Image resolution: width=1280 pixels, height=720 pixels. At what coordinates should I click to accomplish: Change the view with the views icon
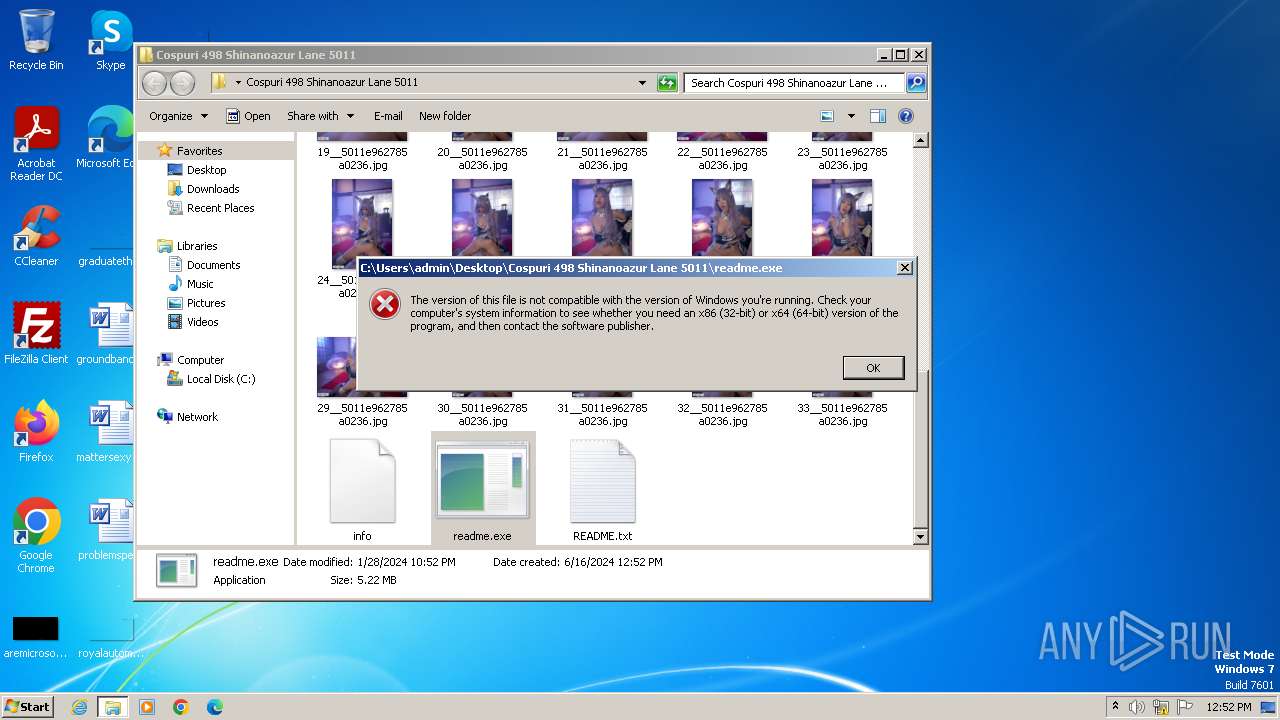tap(827, 116)
